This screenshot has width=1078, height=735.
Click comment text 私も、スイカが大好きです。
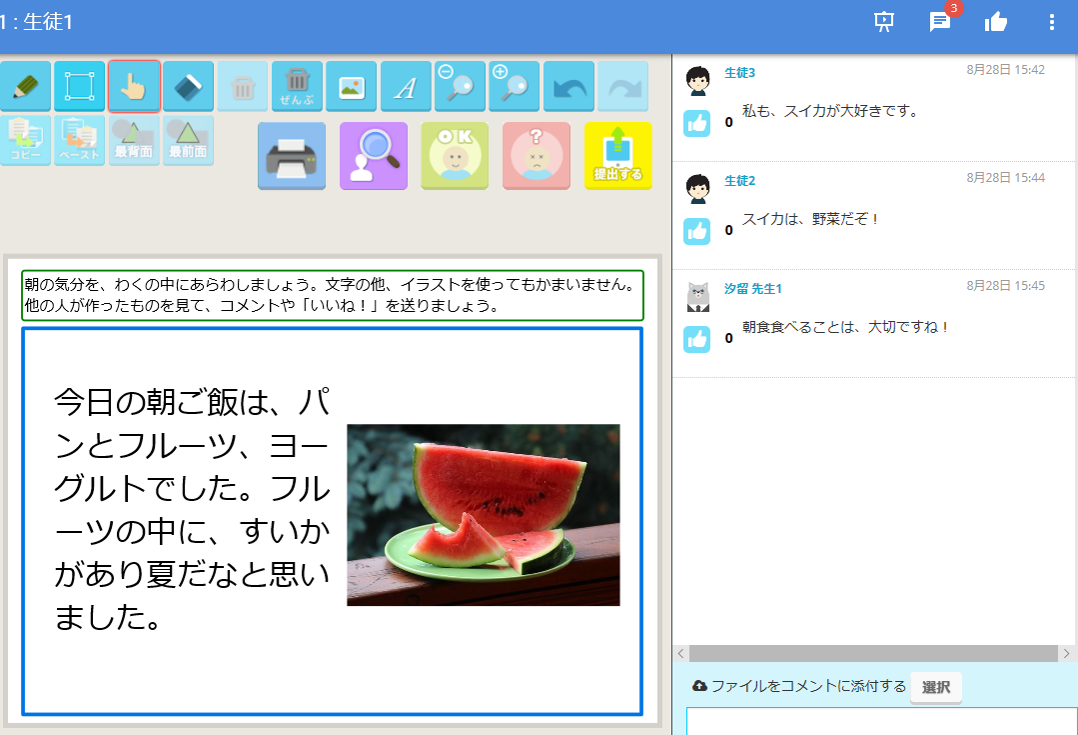[x=830, y=111]
